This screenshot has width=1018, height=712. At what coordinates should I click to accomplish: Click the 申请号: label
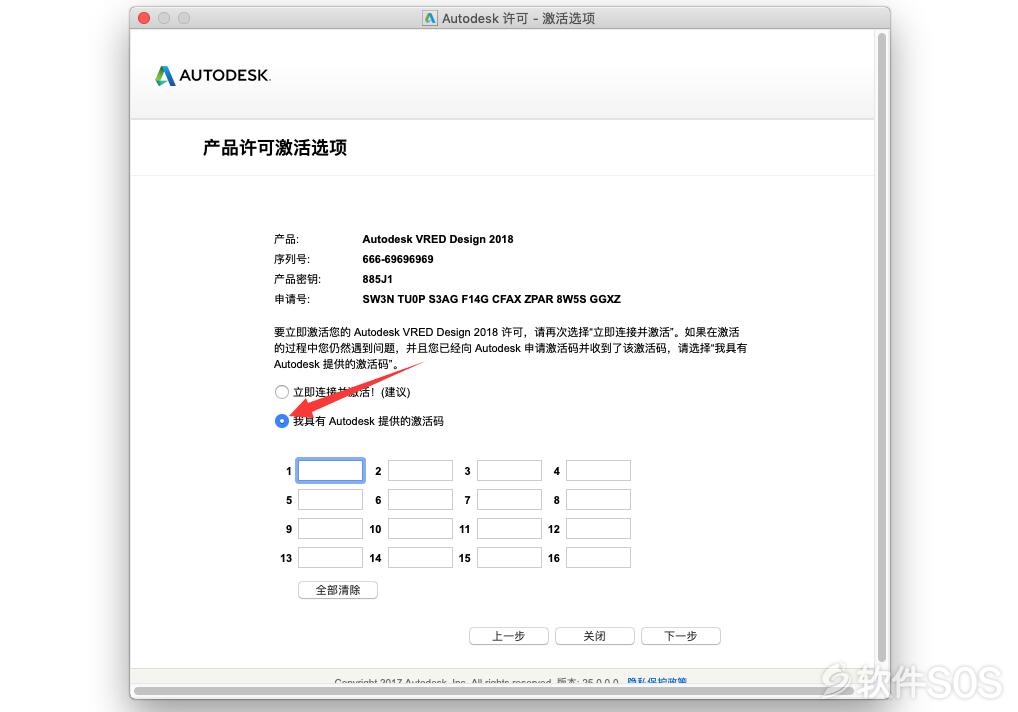click(292, 299)
